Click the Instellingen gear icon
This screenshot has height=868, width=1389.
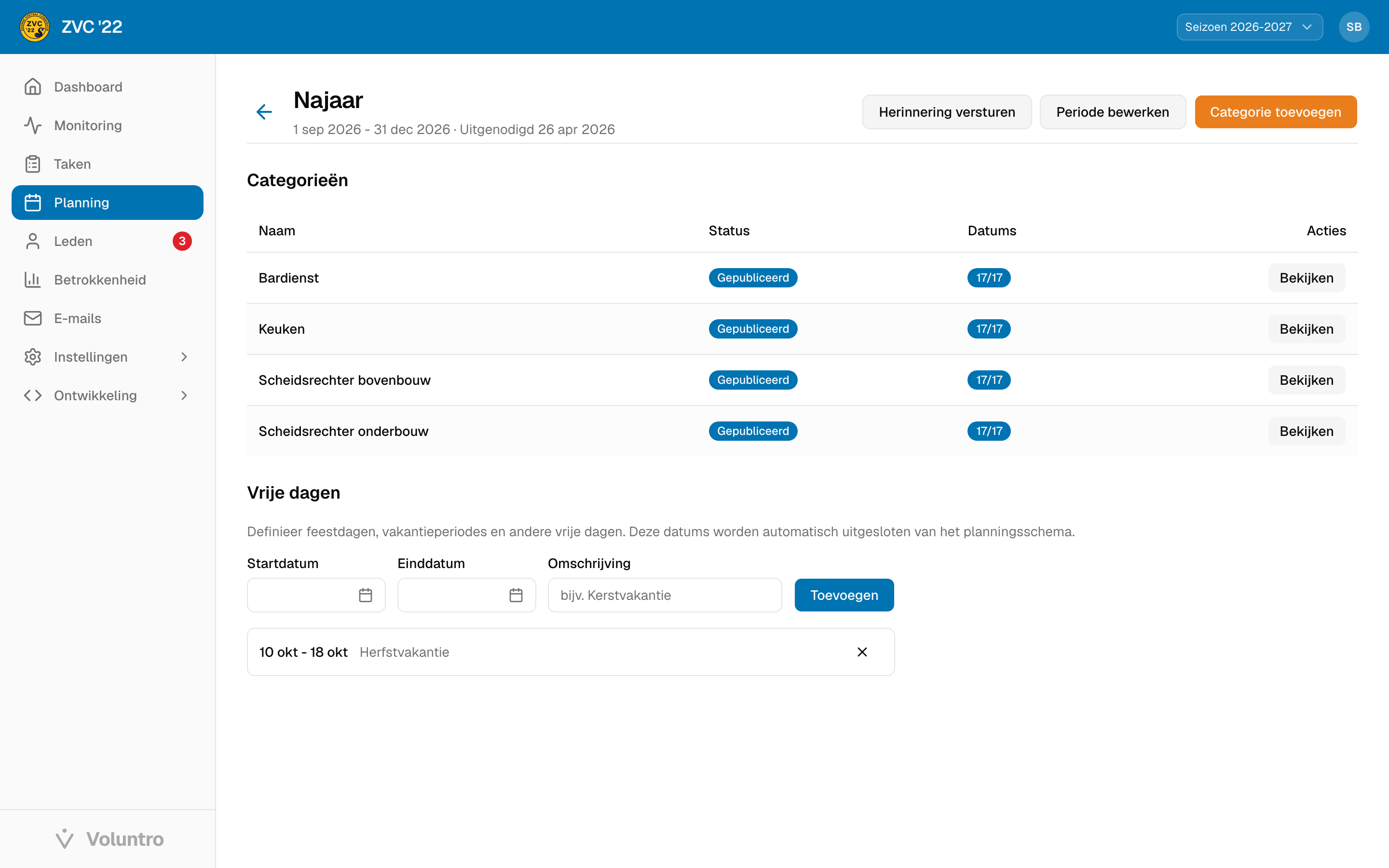pyautogui.click(x=33, y=356)
